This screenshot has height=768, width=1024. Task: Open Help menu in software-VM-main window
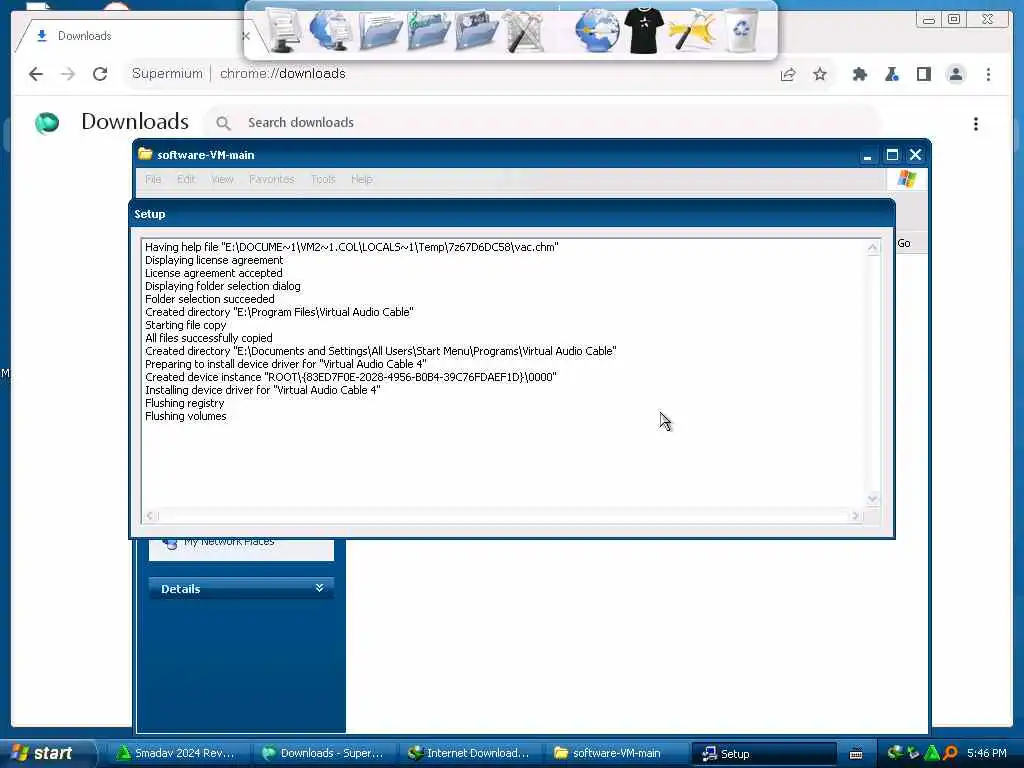point(361,179)
